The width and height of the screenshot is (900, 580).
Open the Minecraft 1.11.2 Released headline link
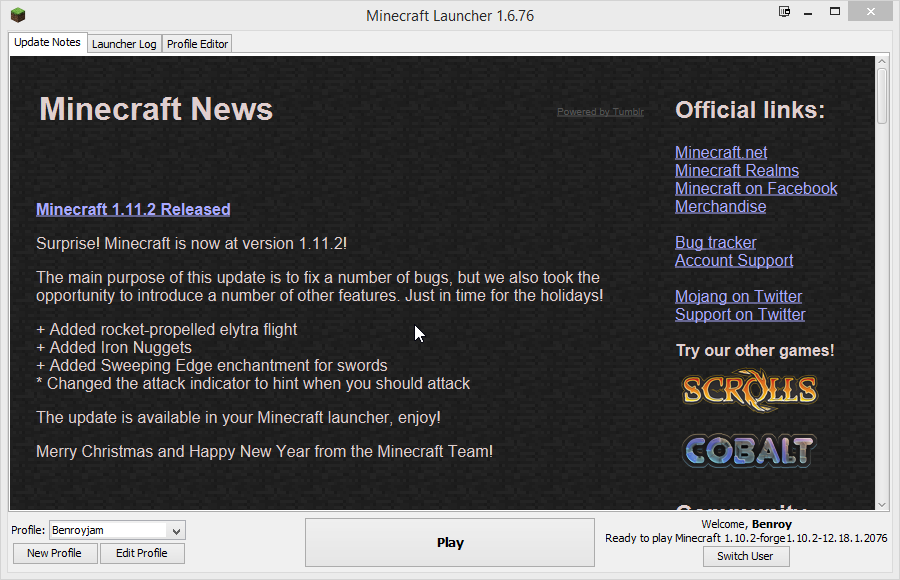[133, 209]
